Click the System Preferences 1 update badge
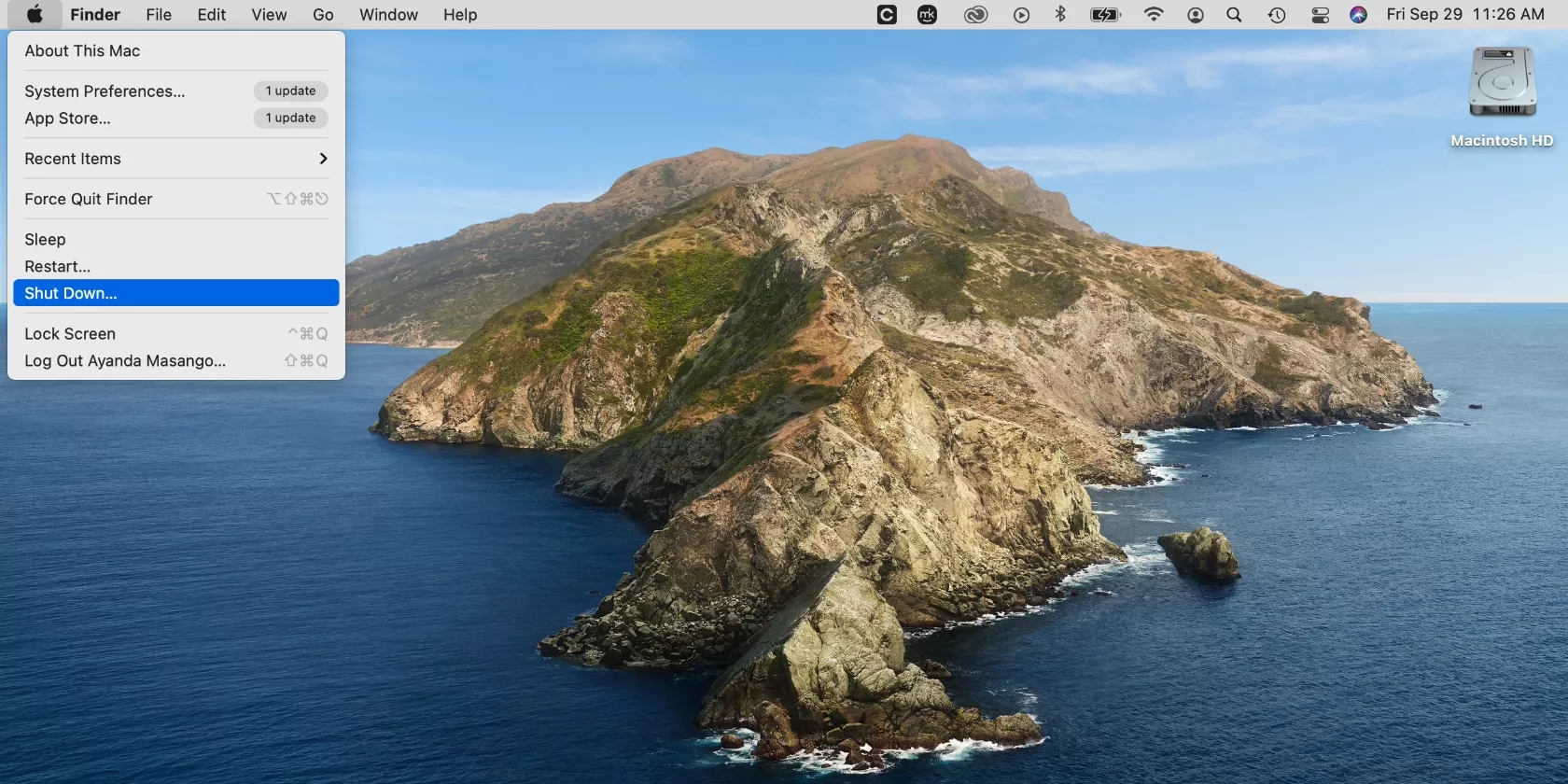Viewport: 1568px width, 784px height. point(290,91)
